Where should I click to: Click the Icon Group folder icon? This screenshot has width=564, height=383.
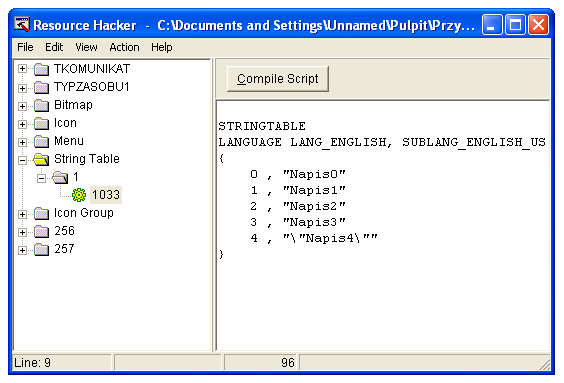pyautogui.click(x=41, y=213)
